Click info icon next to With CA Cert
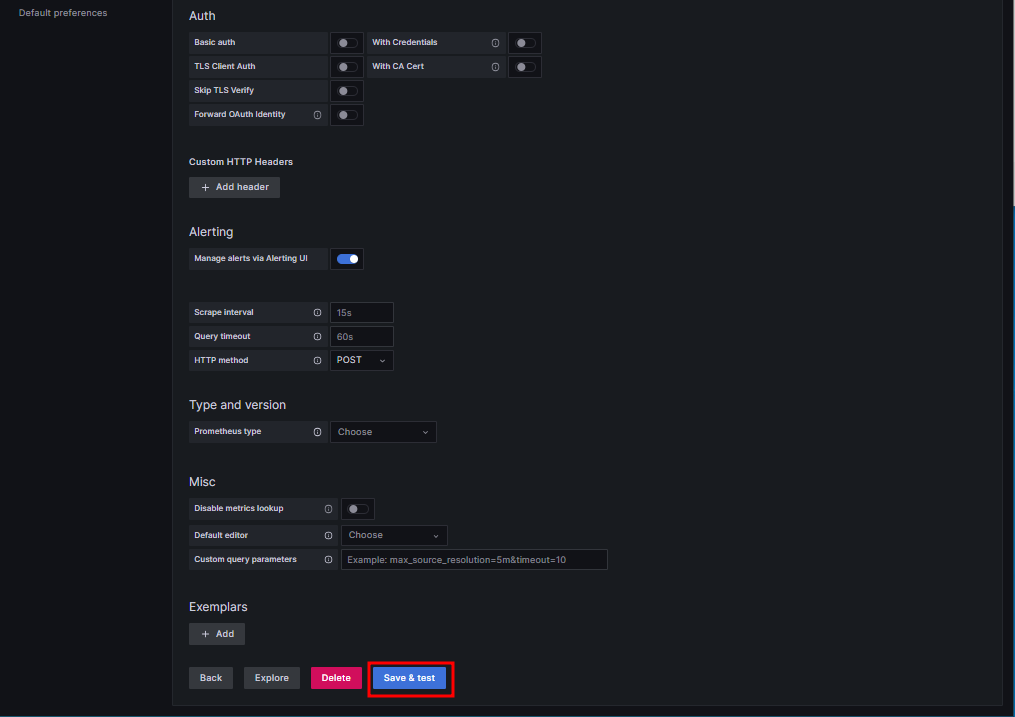Screen dimensions: 1015x717 [495, 67]
